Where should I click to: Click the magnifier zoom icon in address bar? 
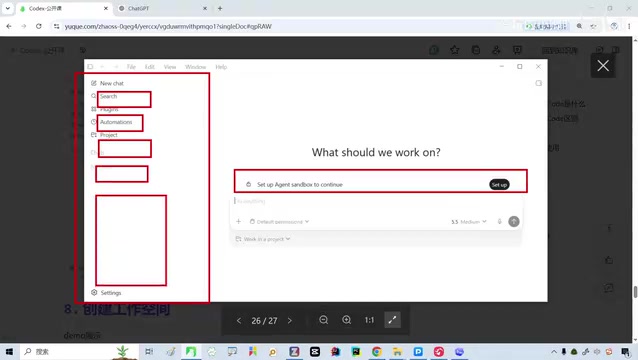click(x=579, y=26)
